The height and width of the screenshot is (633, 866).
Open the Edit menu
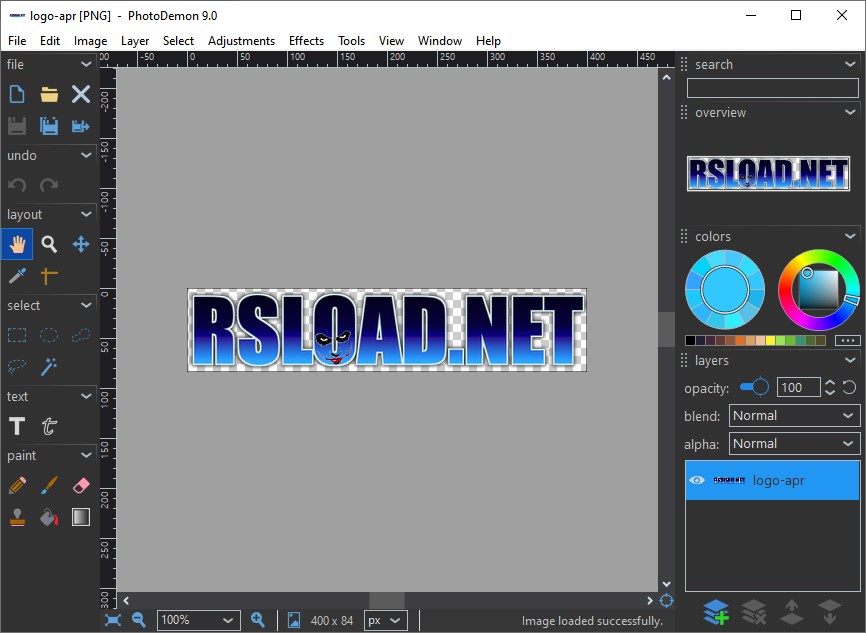pos(50,40)
